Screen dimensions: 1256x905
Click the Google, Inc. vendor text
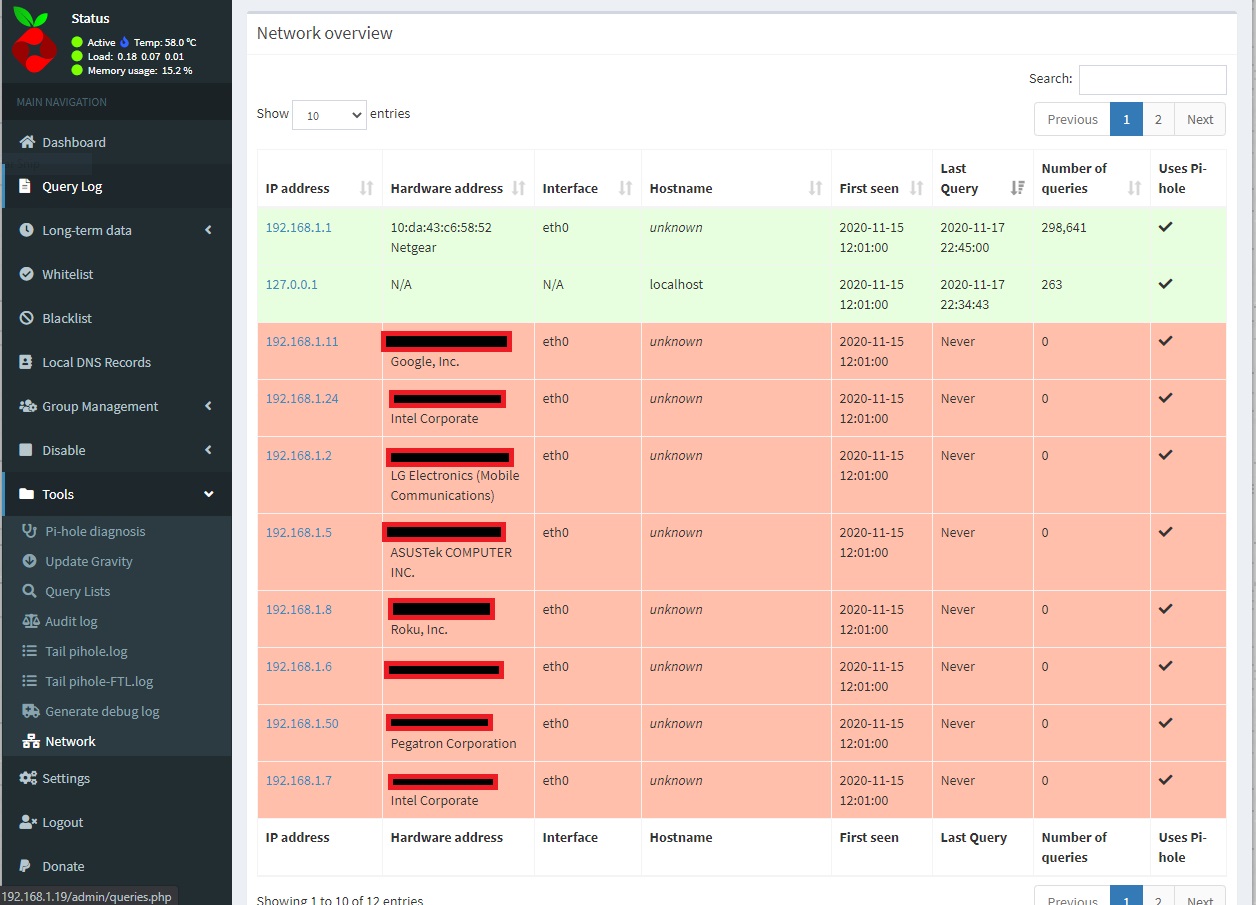coord(425,361)
